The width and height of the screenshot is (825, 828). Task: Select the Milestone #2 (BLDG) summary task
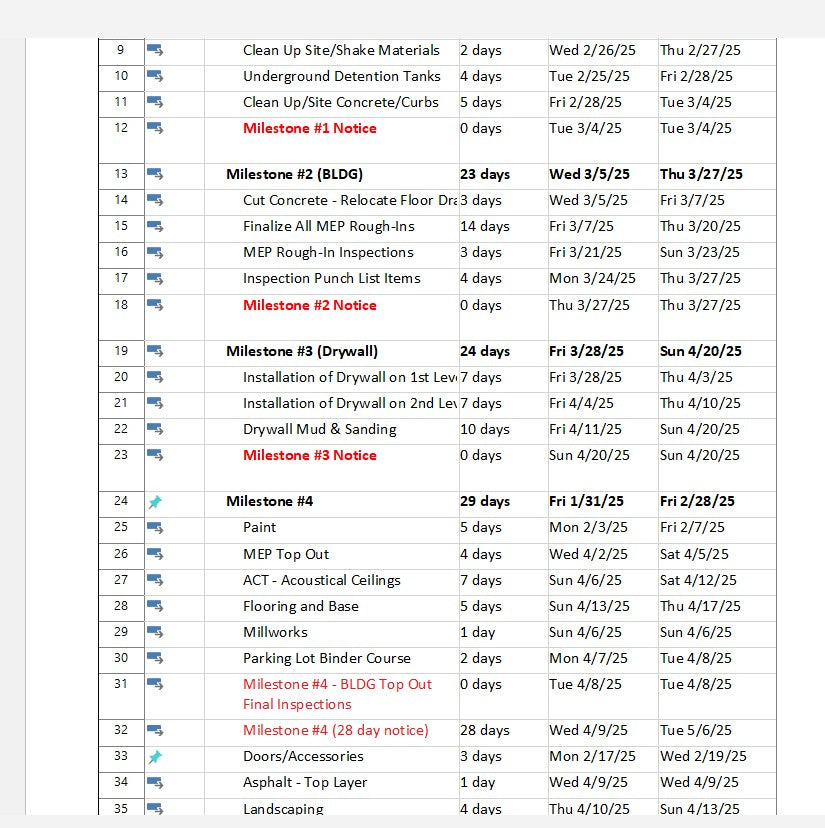pyautogui.click(x=294, y=174)
